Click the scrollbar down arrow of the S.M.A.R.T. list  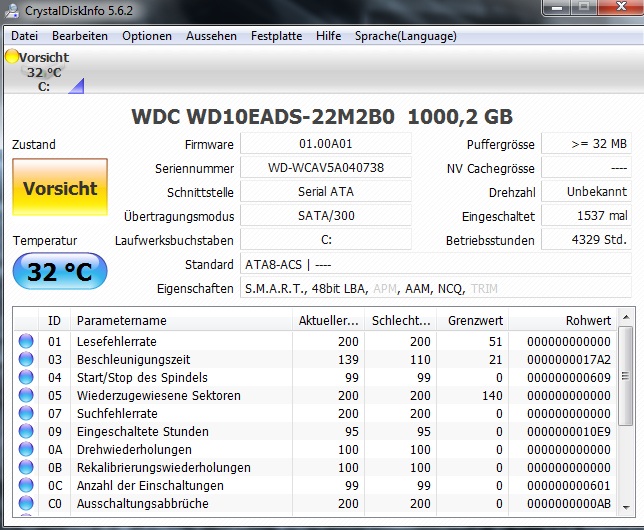pos(626,508)
